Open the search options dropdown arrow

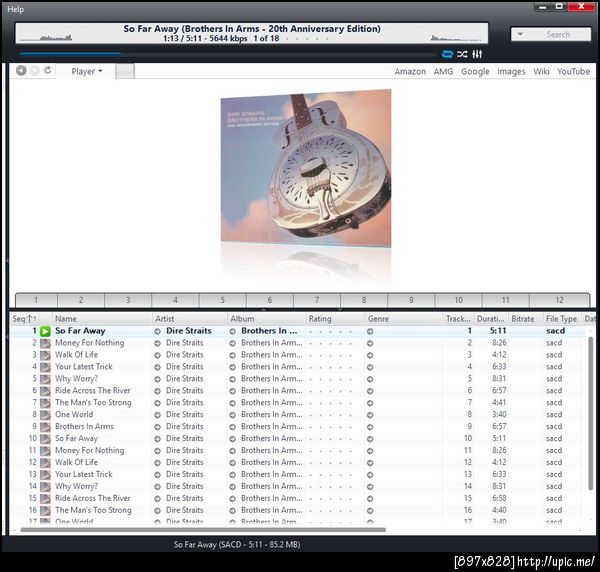(x=520, y=34)
